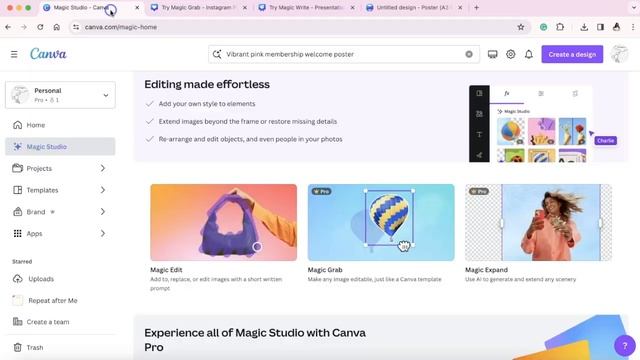Image resolution: width=640 pixels, height=360 pixels.
Task: Expand the Brand submenu chevron
Action: (103, 211)
